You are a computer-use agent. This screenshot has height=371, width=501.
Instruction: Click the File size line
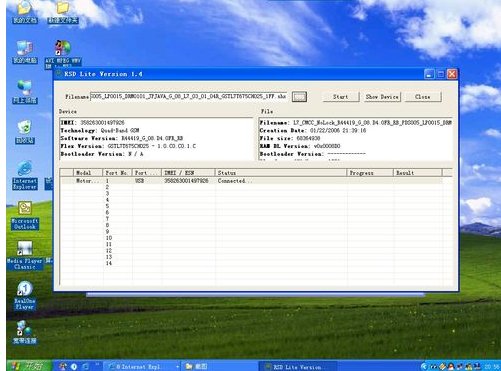[x=290, y=138]
